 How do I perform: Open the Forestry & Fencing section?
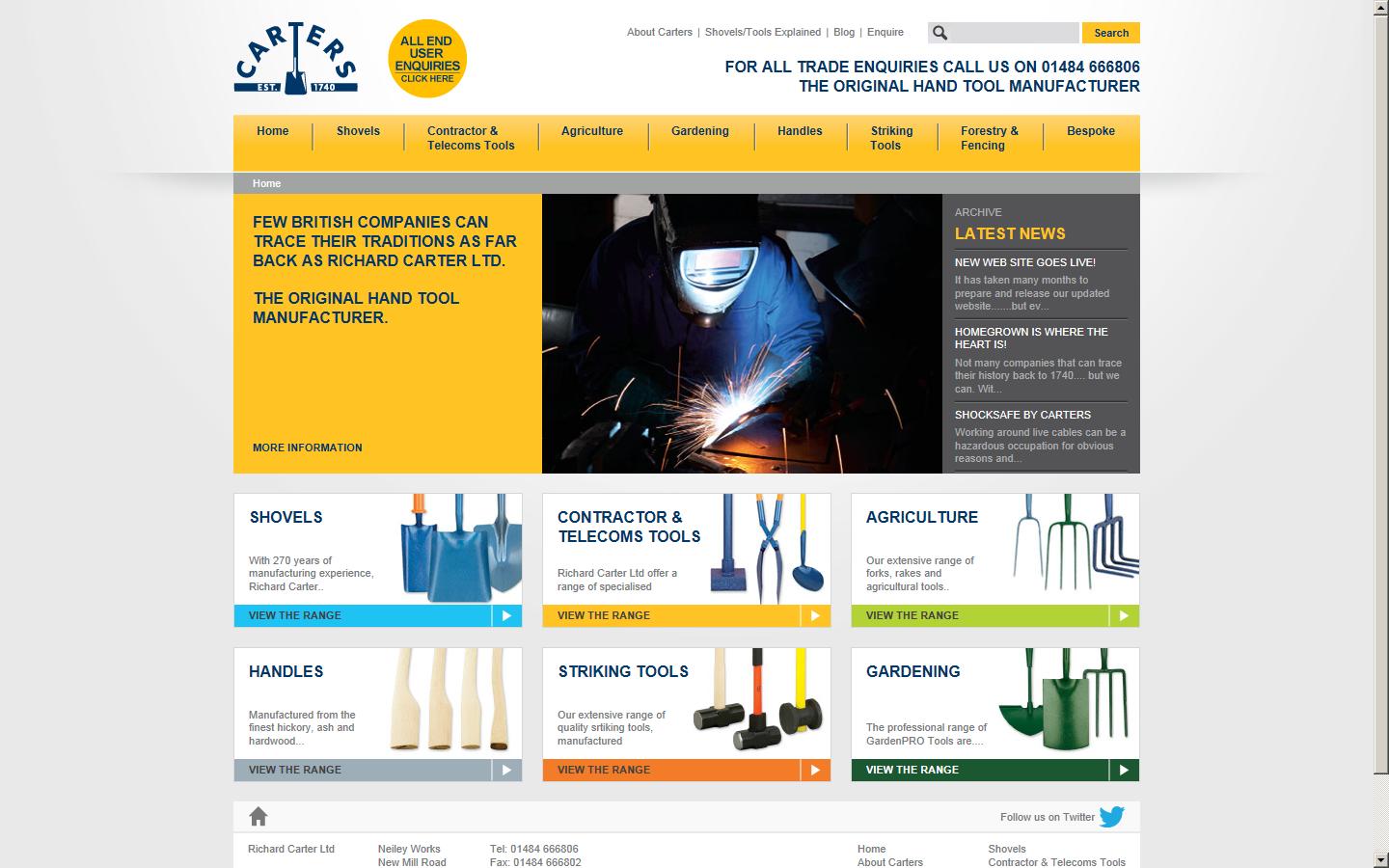point(989,139)
